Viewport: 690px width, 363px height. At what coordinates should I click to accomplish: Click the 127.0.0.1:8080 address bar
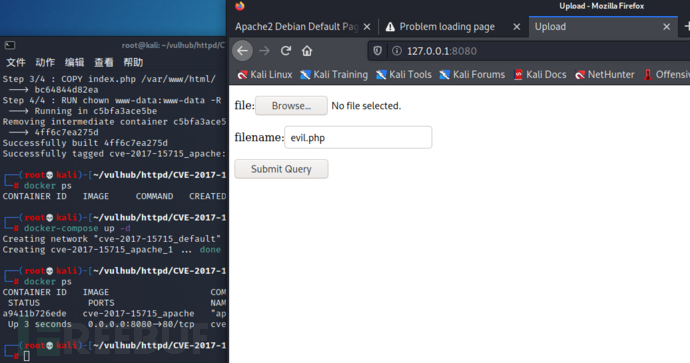(528, 51)
